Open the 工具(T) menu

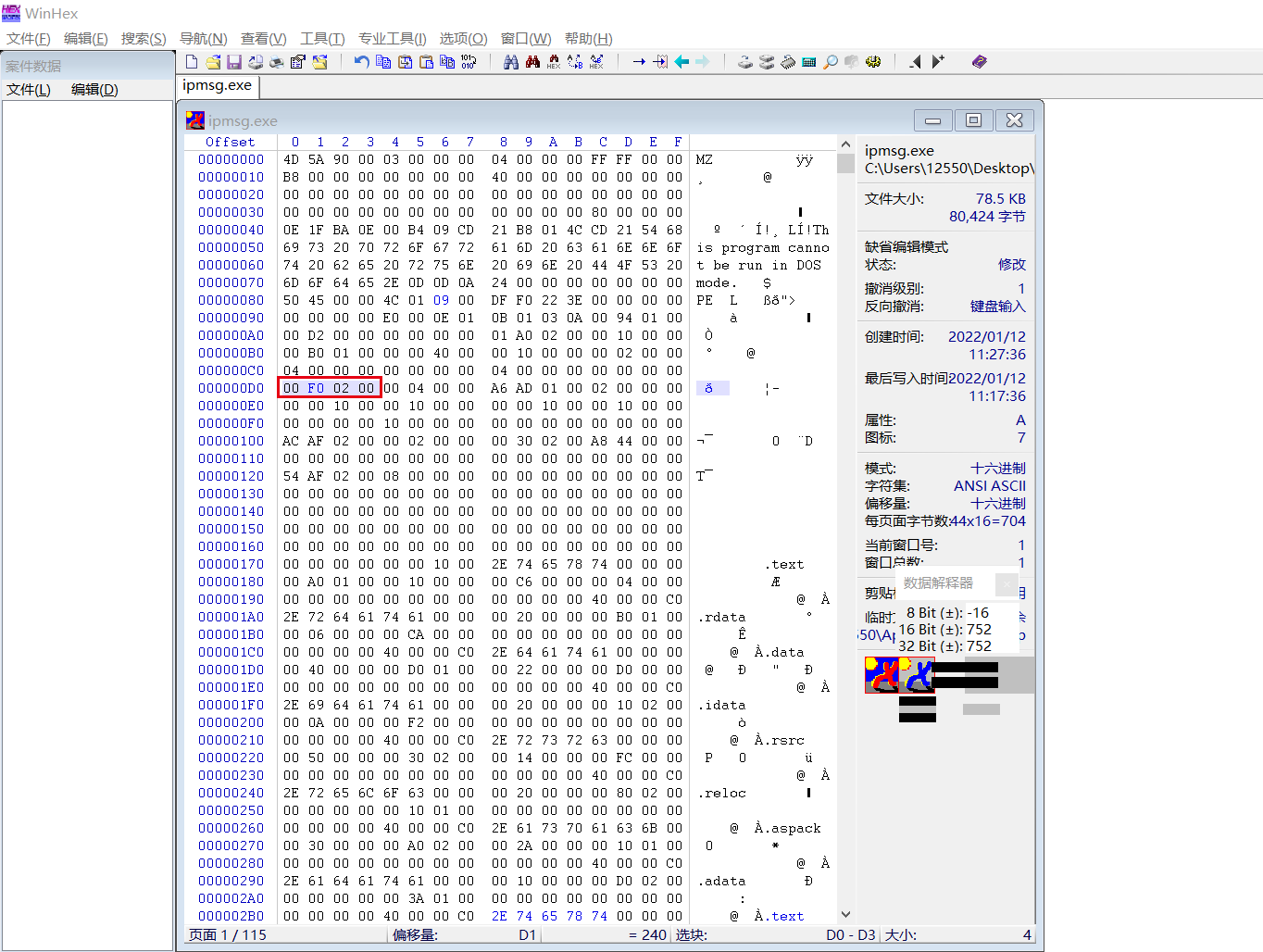click(x=322, y=39)
